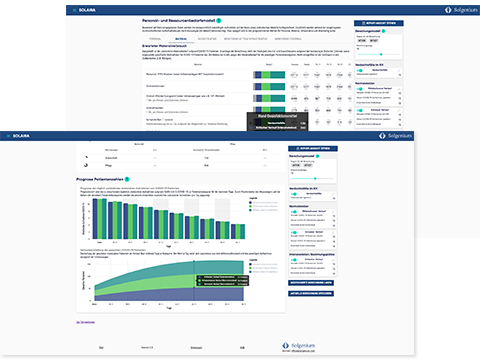This screenshot has height=360, width=480.
Task: Click help icon beside Personal- und Ressourcenbedarfsmodell title
Action: (219, 21)
